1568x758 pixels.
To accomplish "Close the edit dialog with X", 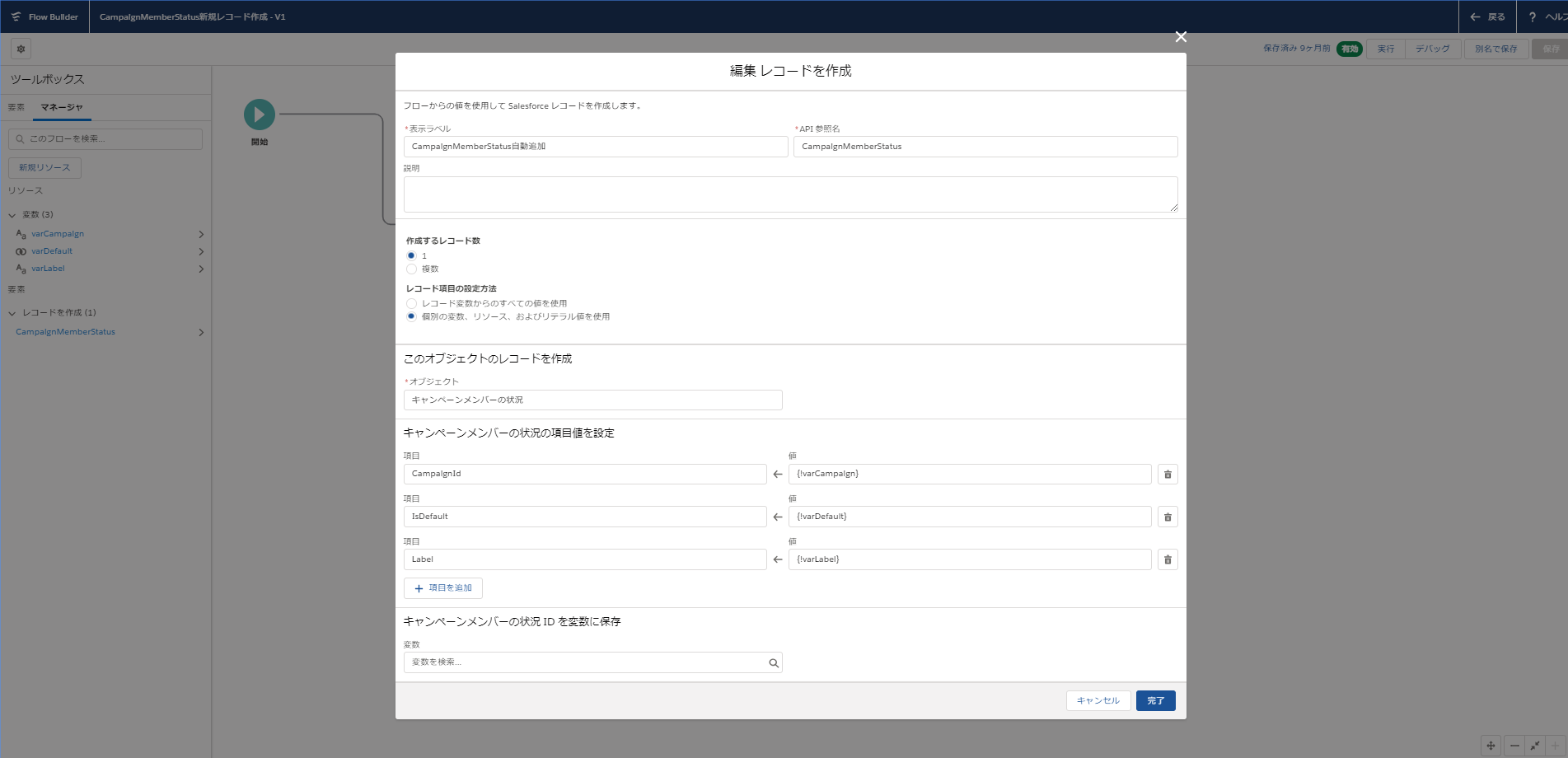I will tap(1181, 37).
